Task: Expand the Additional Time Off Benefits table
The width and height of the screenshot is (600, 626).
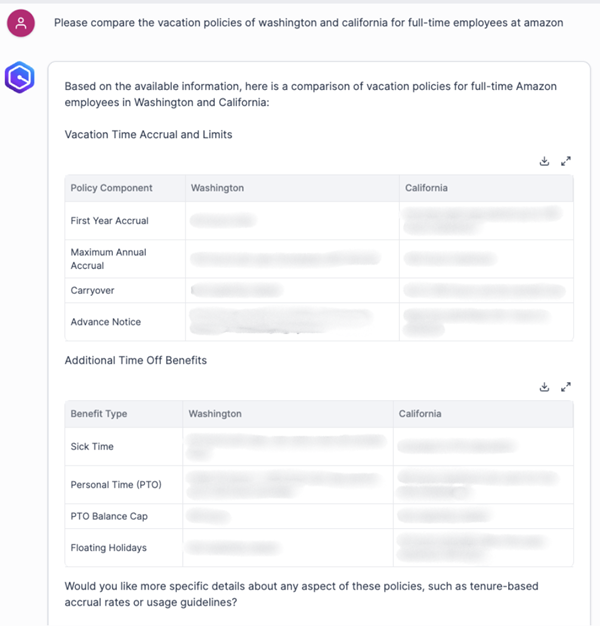Action: [566, 387]
